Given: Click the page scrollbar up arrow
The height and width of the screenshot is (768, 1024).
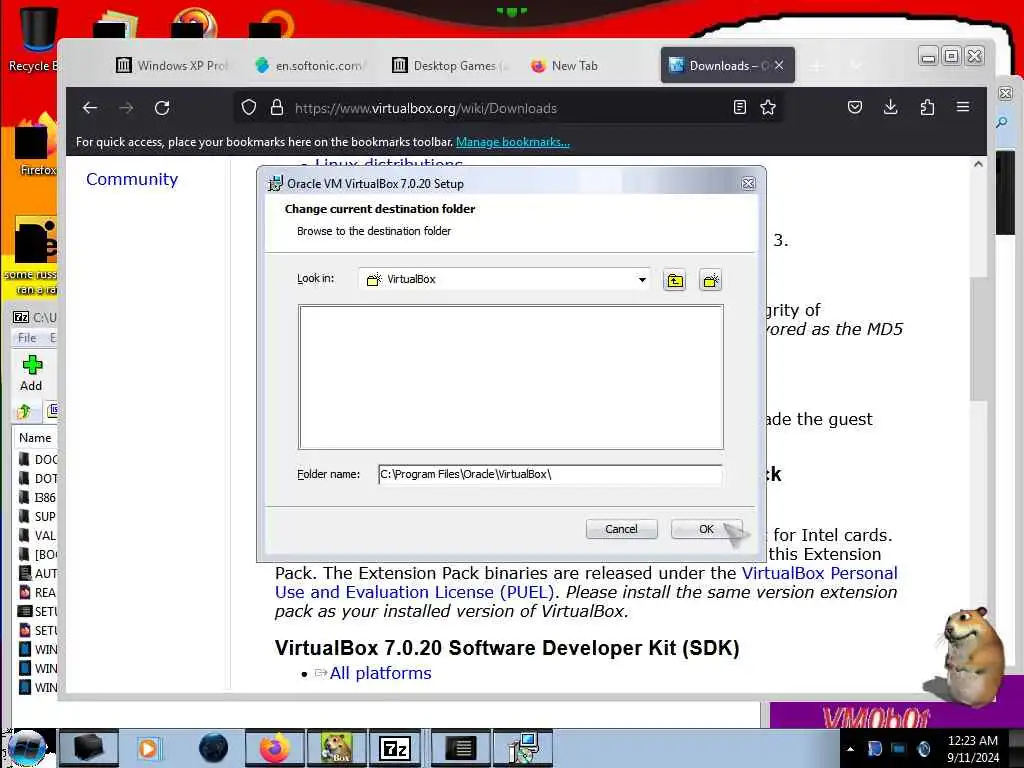Looking at the screenshot, I should (978, 165).
